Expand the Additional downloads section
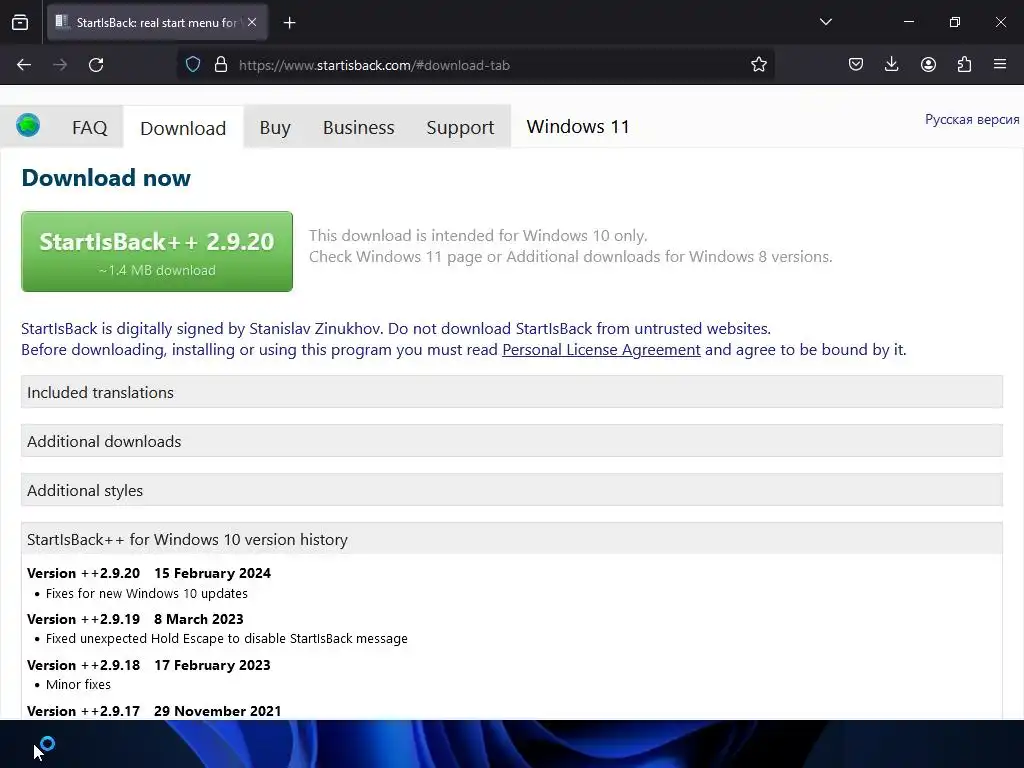 coord(512,441)
